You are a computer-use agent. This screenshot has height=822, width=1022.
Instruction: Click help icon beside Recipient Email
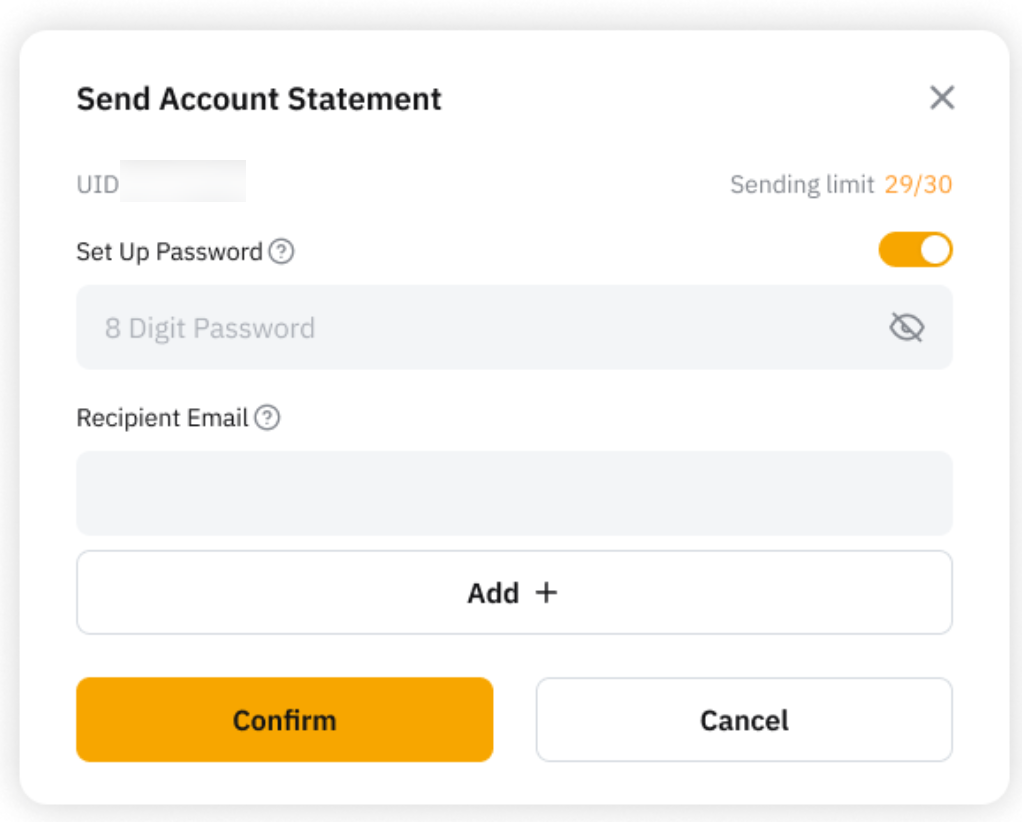coord(267,418)
